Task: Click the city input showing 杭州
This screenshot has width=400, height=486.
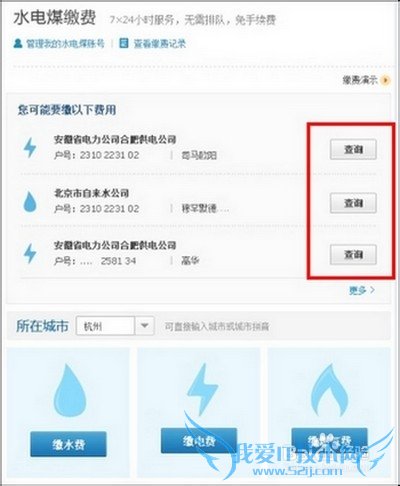Action: [x=105, y=326]
